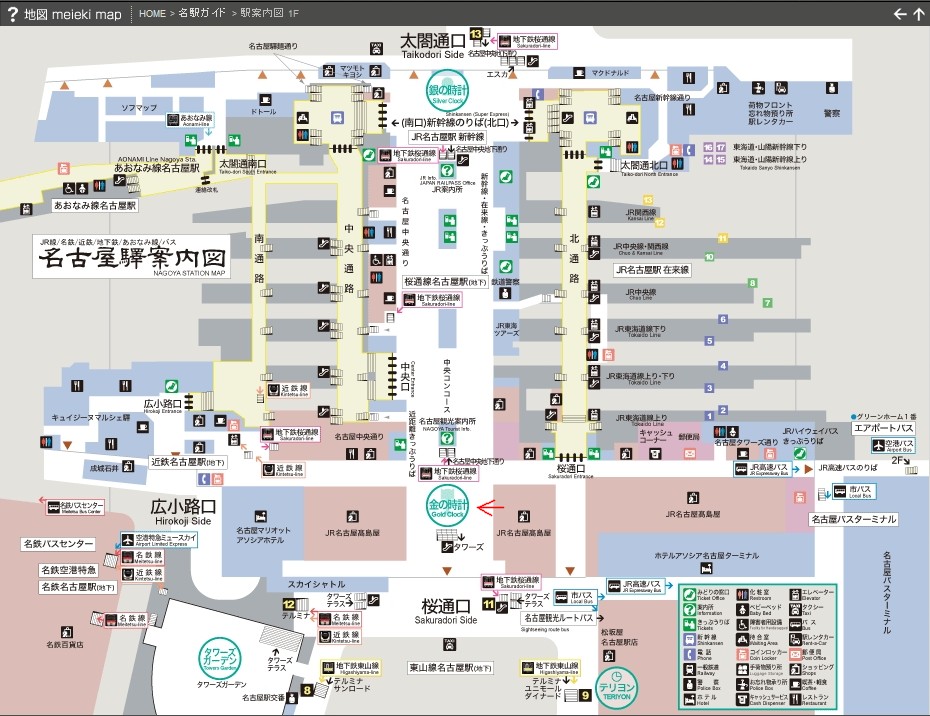The width and height of the screenshot is (930, 716).
Task: Click the Post Office legend icon
Action: (795, 654)
